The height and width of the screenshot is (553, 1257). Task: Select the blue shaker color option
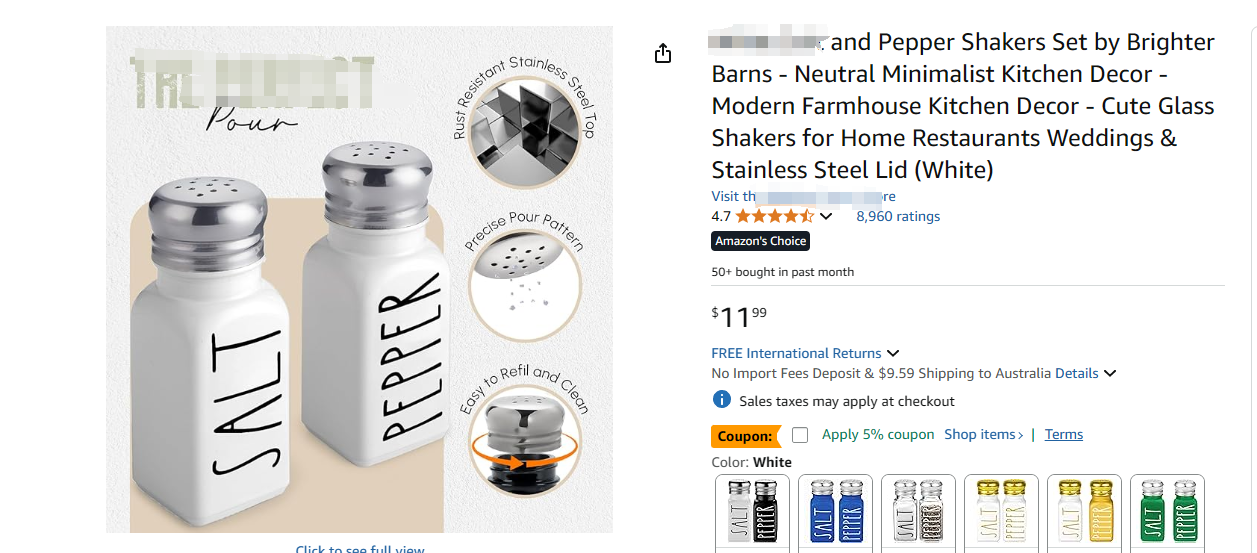click(836, 513)
